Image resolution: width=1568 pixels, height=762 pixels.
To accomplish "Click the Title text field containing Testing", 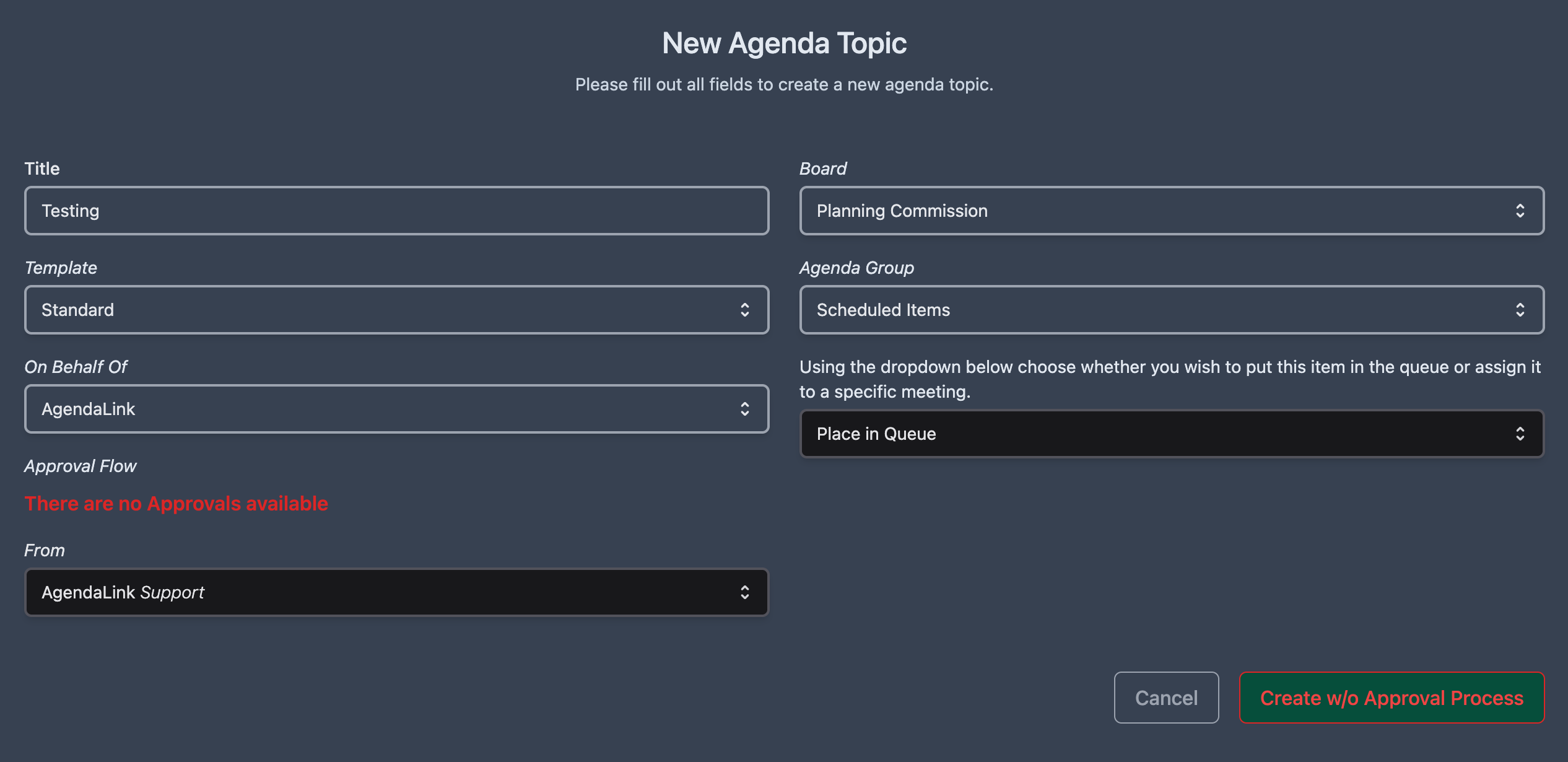I will click(396, 211).
